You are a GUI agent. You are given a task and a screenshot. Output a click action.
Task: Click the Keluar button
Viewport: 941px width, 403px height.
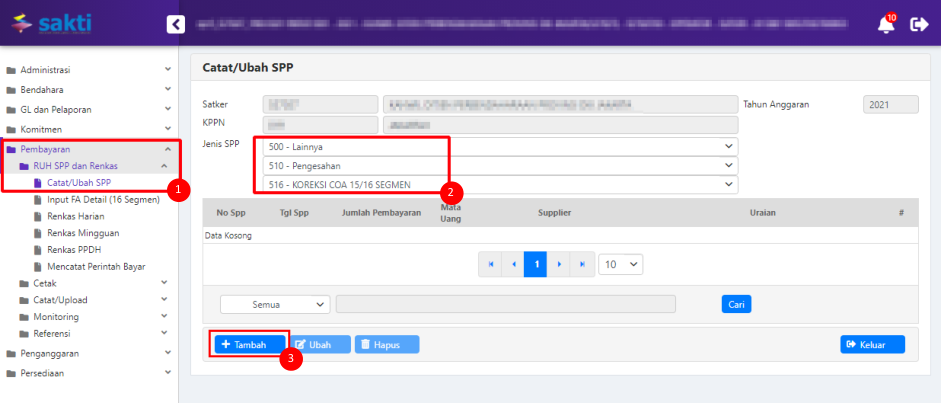click(x=872, y=344)
